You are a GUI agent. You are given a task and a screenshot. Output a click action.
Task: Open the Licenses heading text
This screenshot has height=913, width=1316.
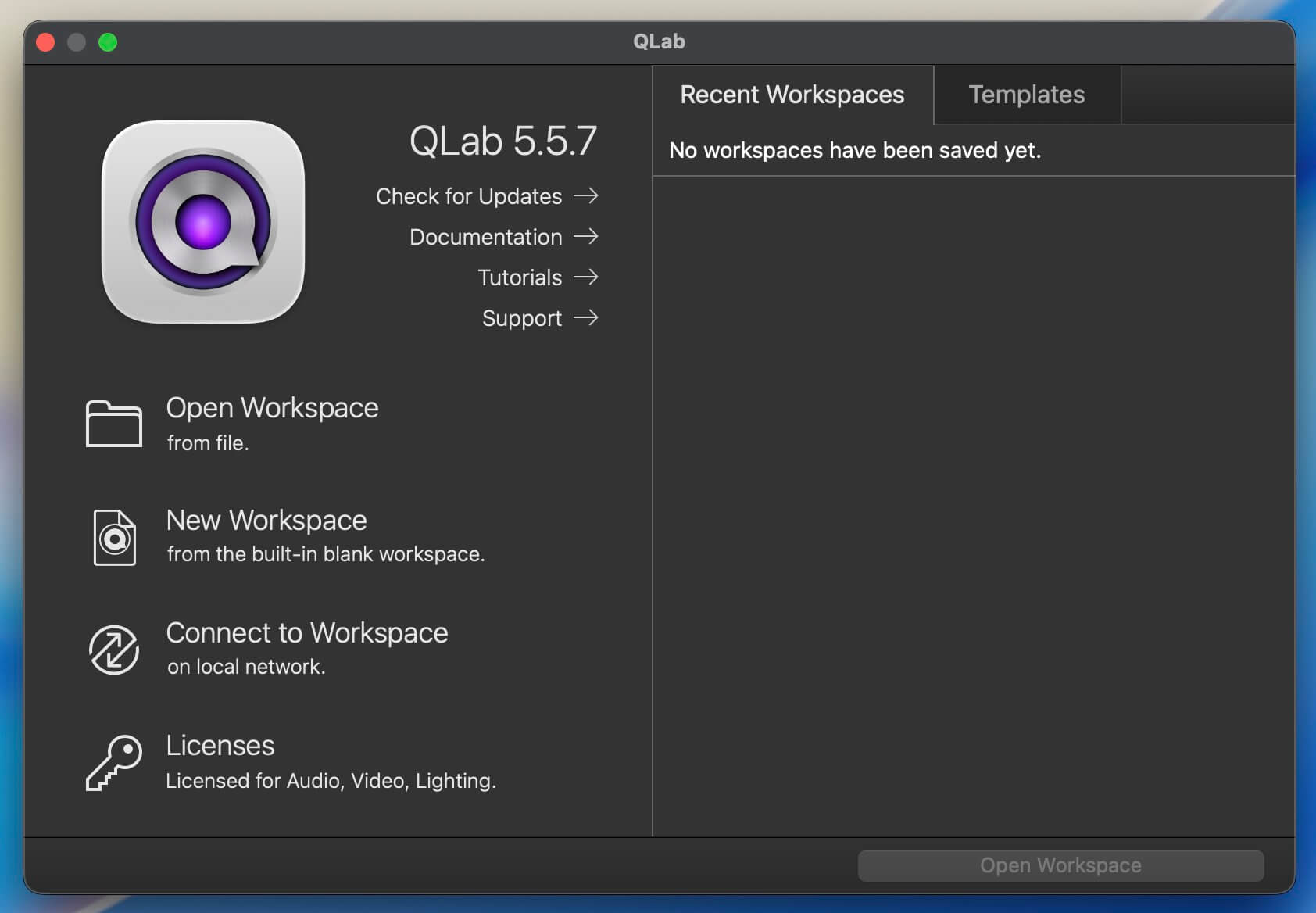click(220, 746)
